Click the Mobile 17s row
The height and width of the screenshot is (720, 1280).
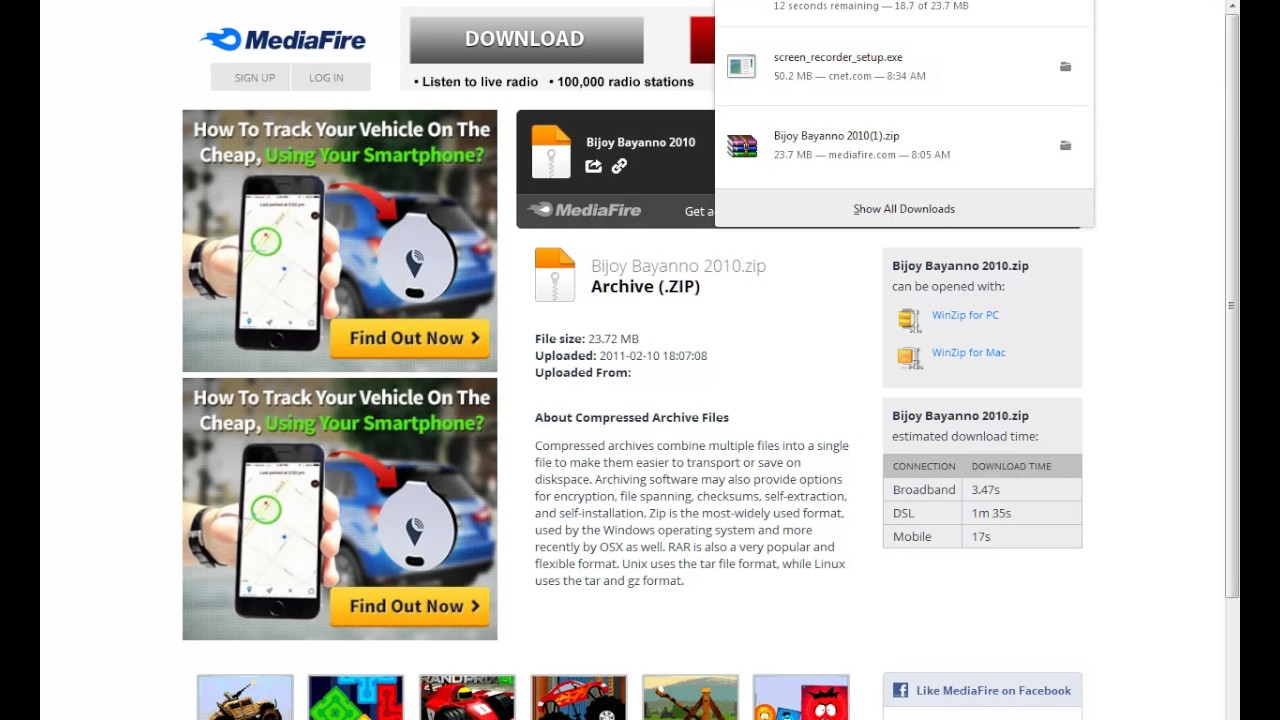click(x=982, y=537)
